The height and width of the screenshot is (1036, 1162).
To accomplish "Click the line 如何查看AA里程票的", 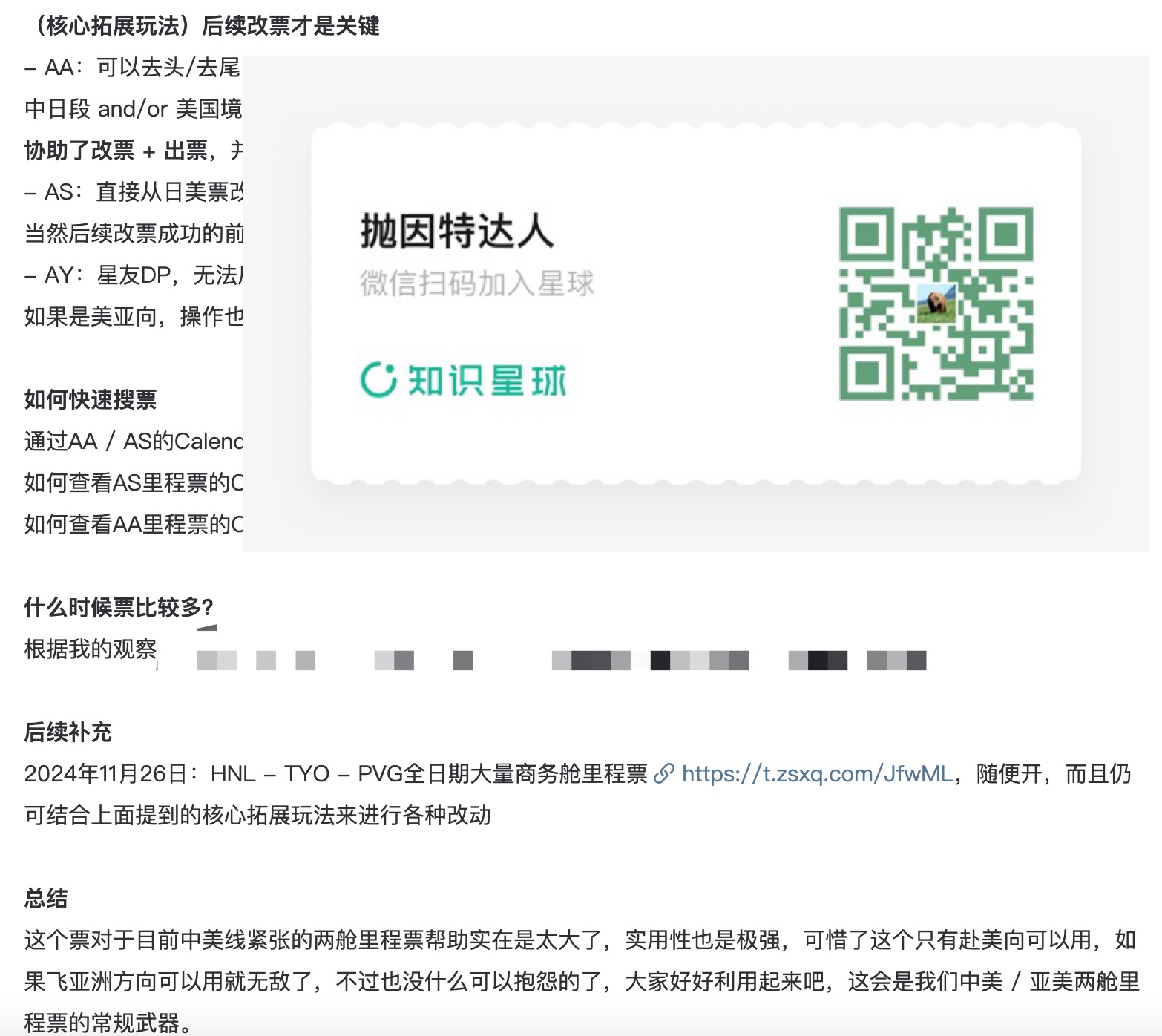I will click(134, 524).
